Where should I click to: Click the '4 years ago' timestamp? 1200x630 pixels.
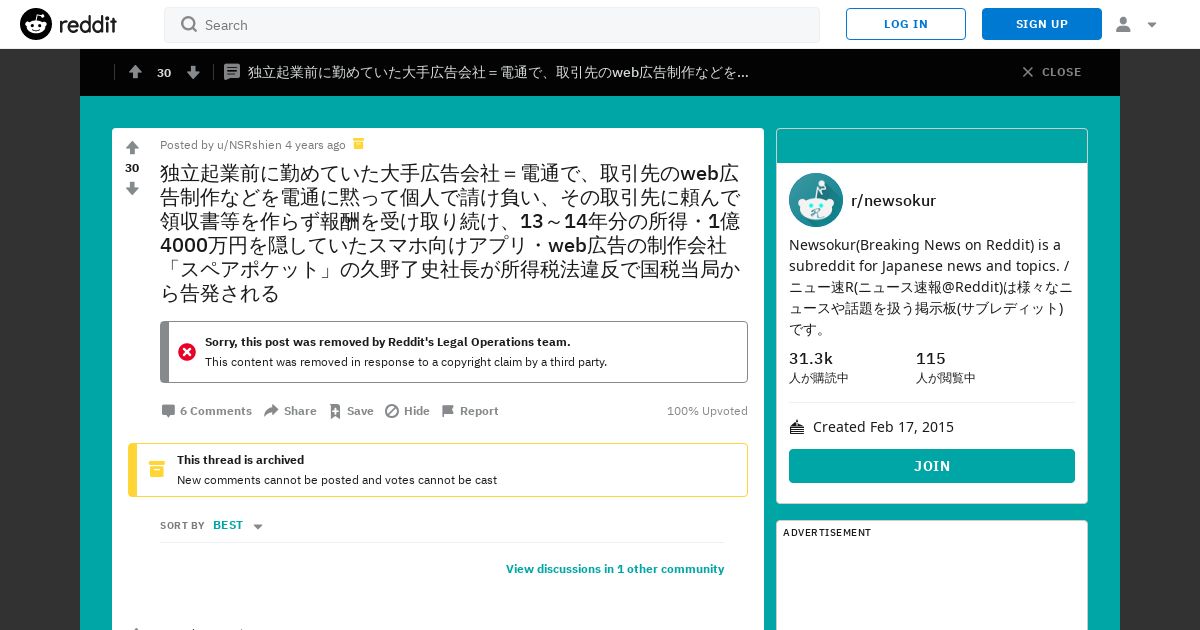315,145
